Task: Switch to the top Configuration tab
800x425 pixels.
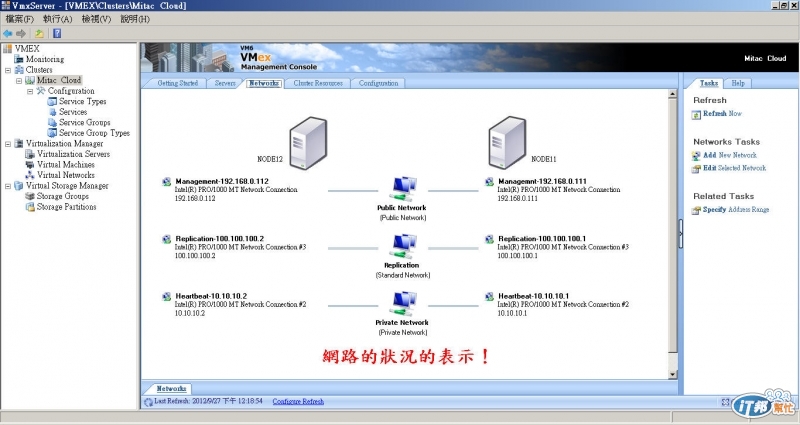Action: click(378, 83)
